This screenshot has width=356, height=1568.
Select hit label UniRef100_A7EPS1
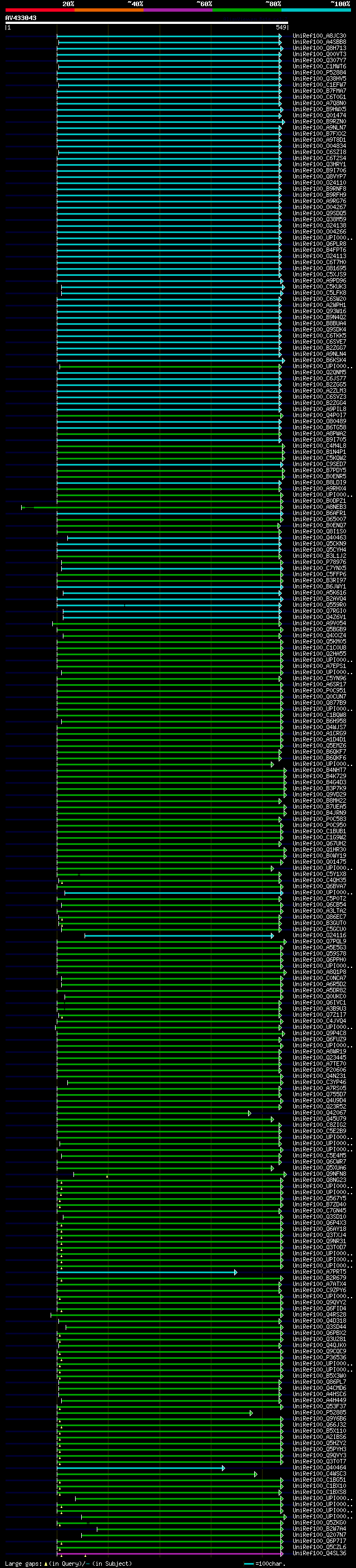coord(319,666)
